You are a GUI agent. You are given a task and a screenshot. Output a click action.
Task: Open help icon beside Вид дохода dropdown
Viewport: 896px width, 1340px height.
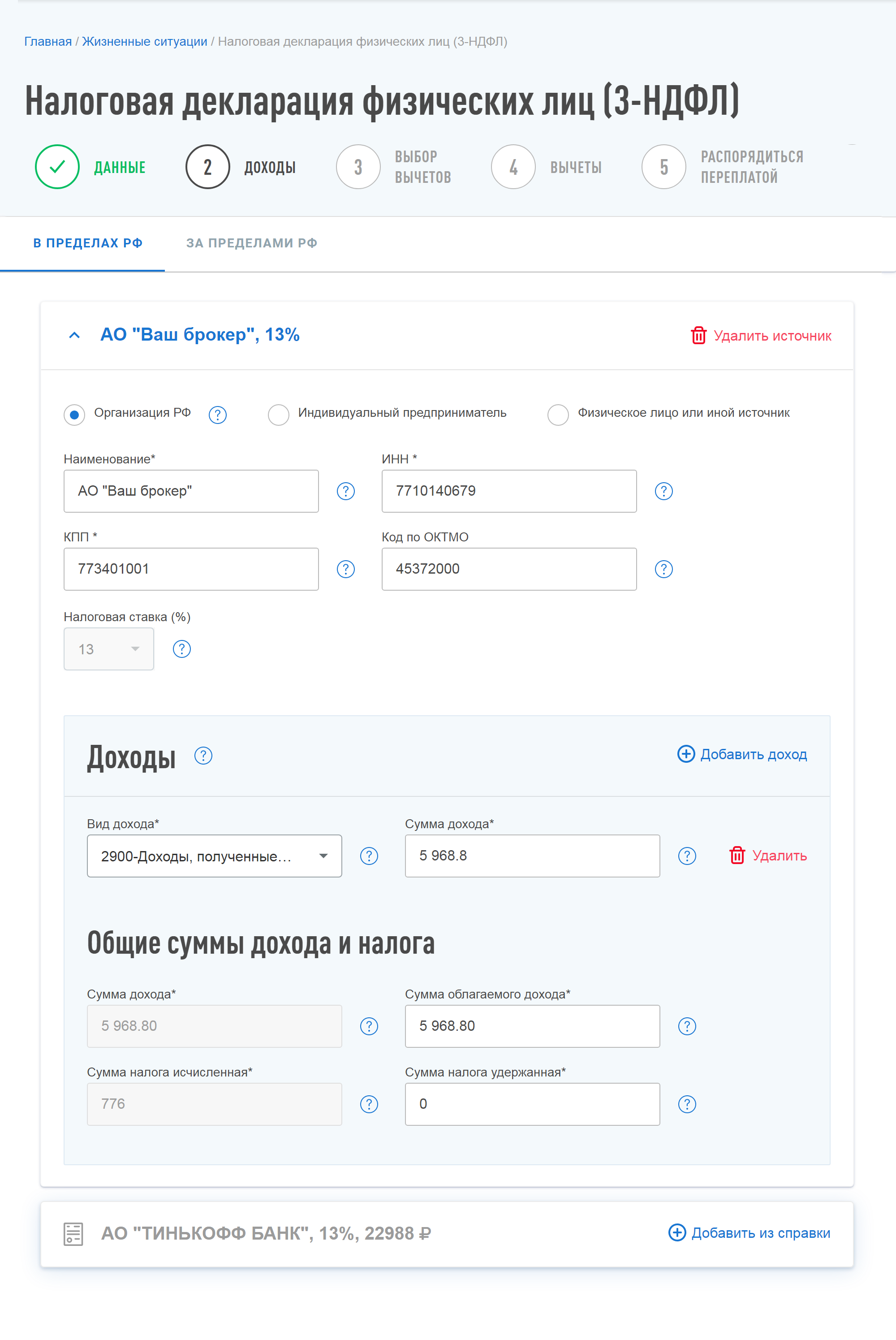click(369, 856)
